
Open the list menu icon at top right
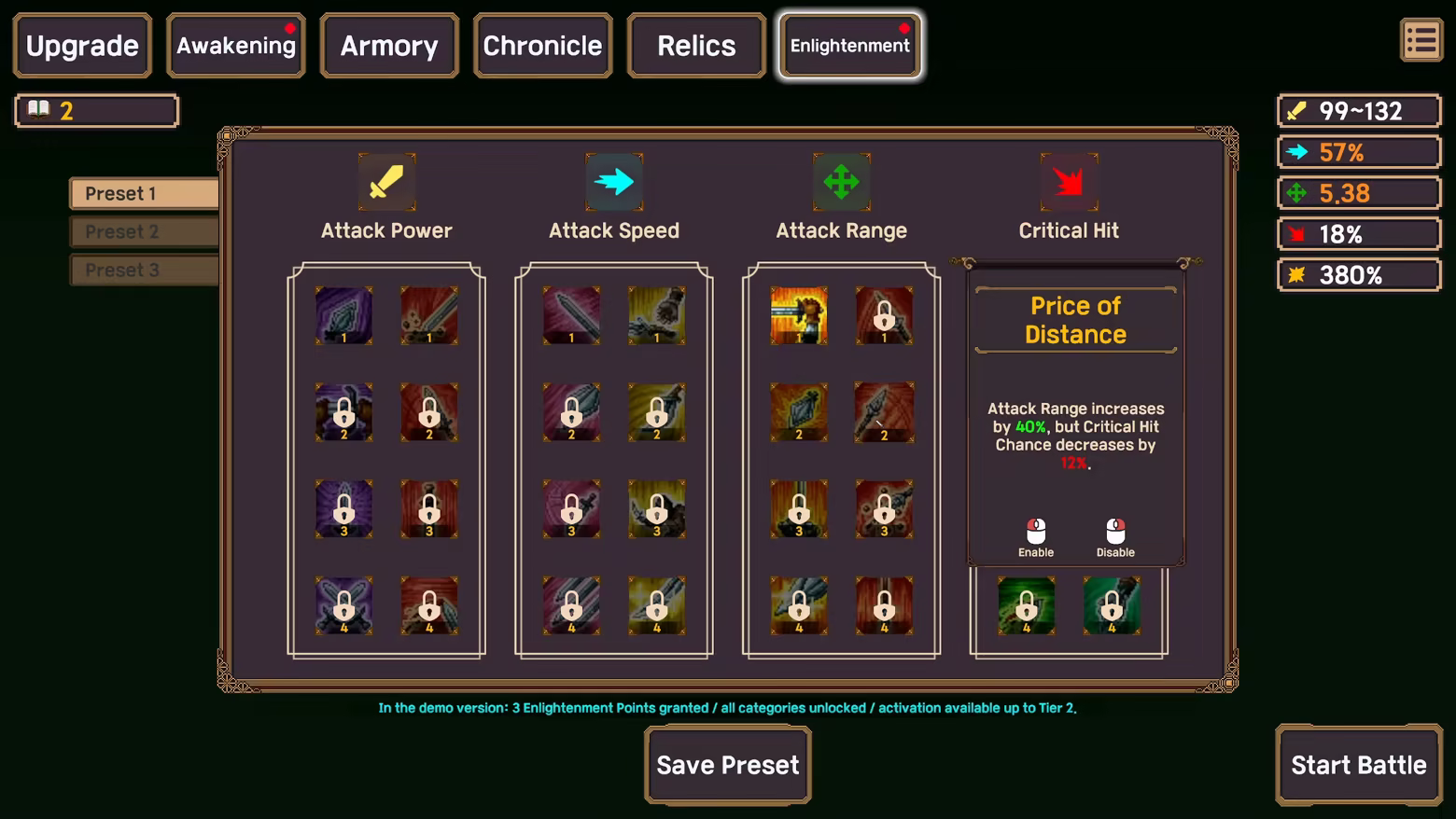[1421, 40]
